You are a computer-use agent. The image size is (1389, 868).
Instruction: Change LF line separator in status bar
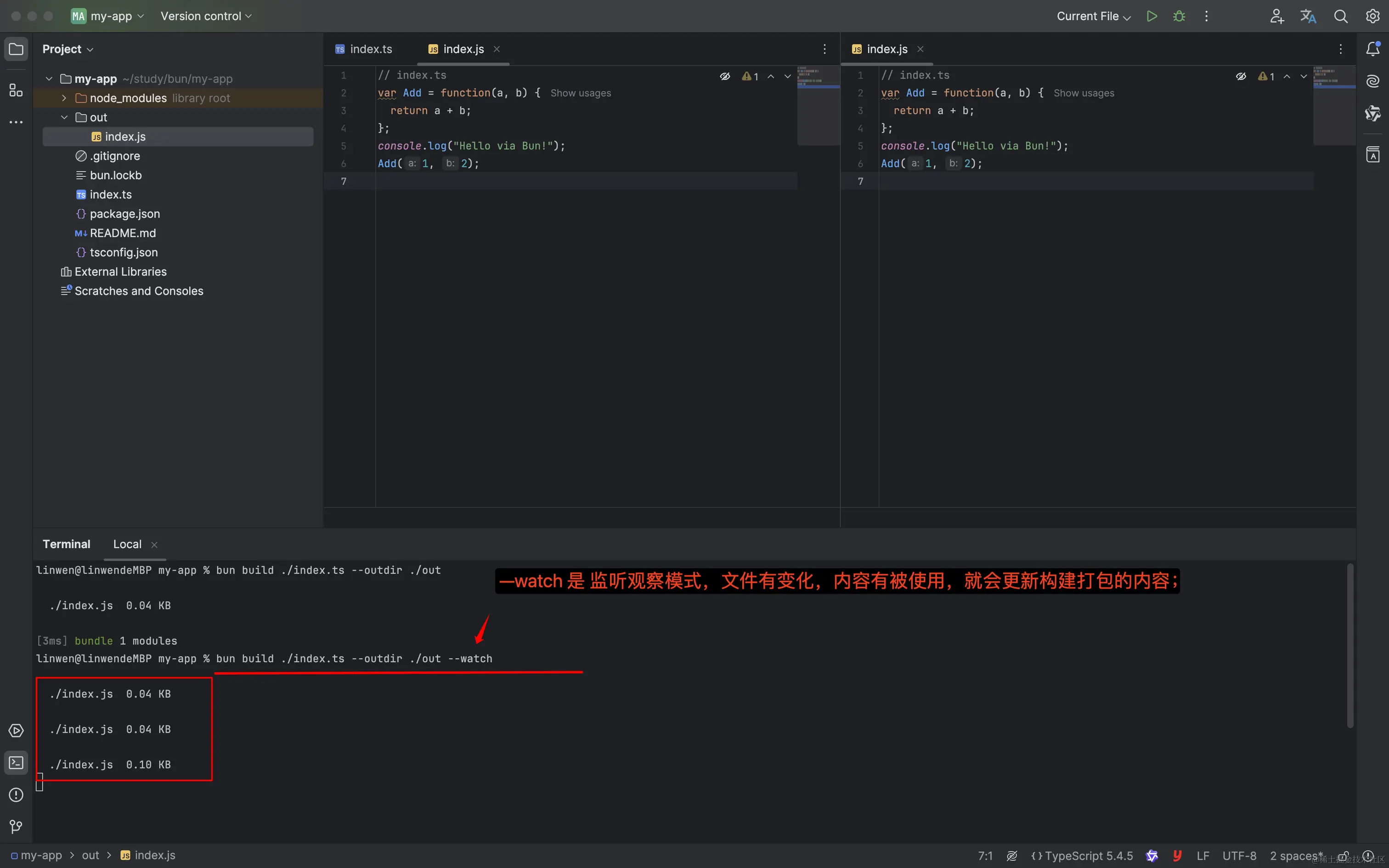pos(1203,855)
